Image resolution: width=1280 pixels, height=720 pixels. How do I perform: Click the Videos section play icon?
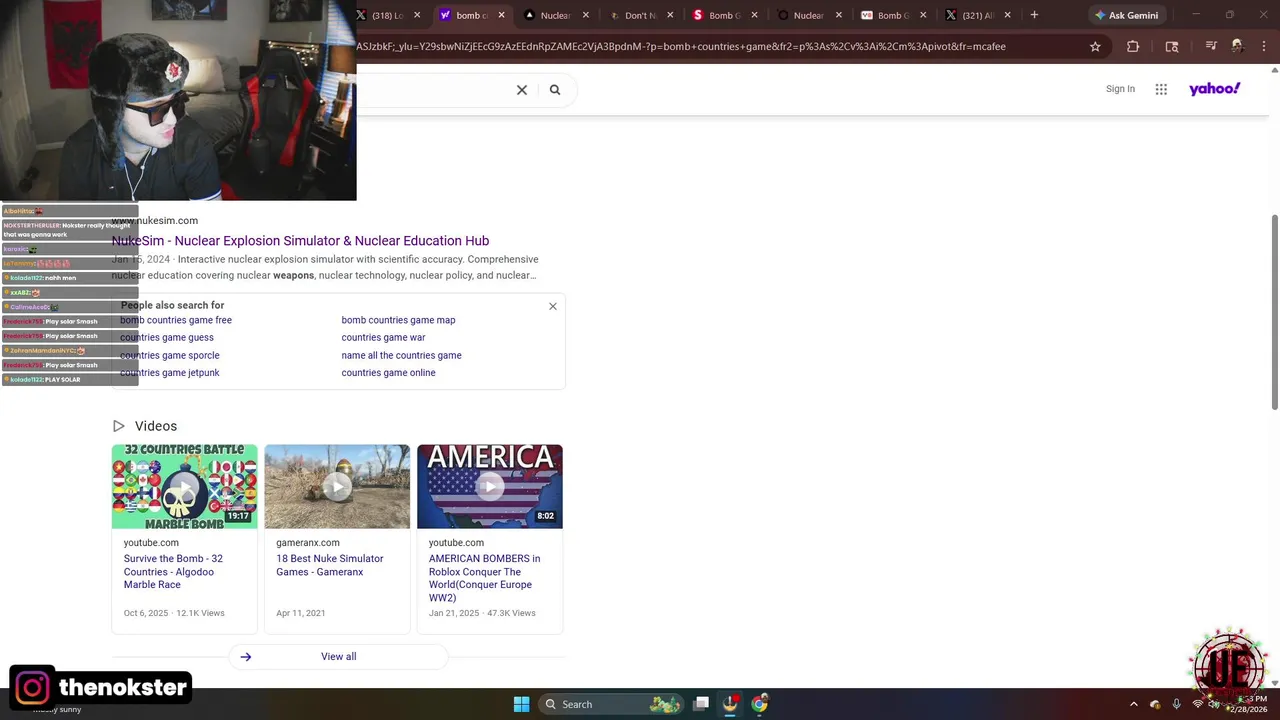coord(118,426)
